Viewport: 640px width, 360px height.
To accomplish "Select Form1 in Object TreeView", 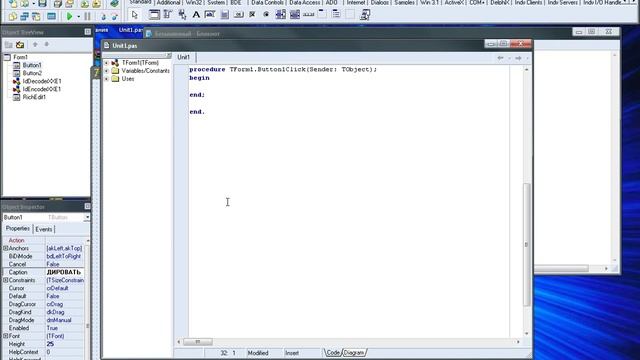I will click(x=20, y=57).
